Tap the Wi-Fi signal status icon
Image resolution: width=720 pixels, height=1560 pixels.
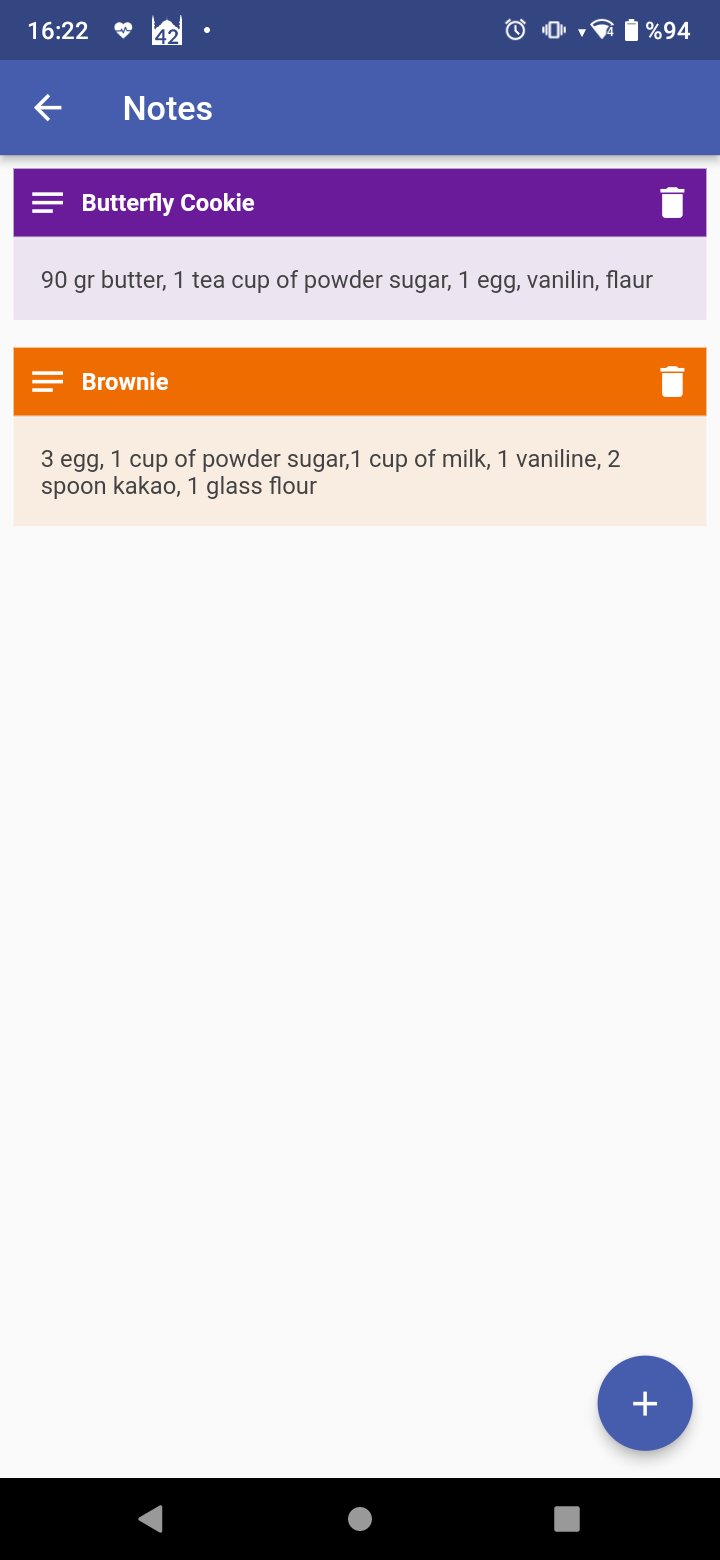click(602, 30)
